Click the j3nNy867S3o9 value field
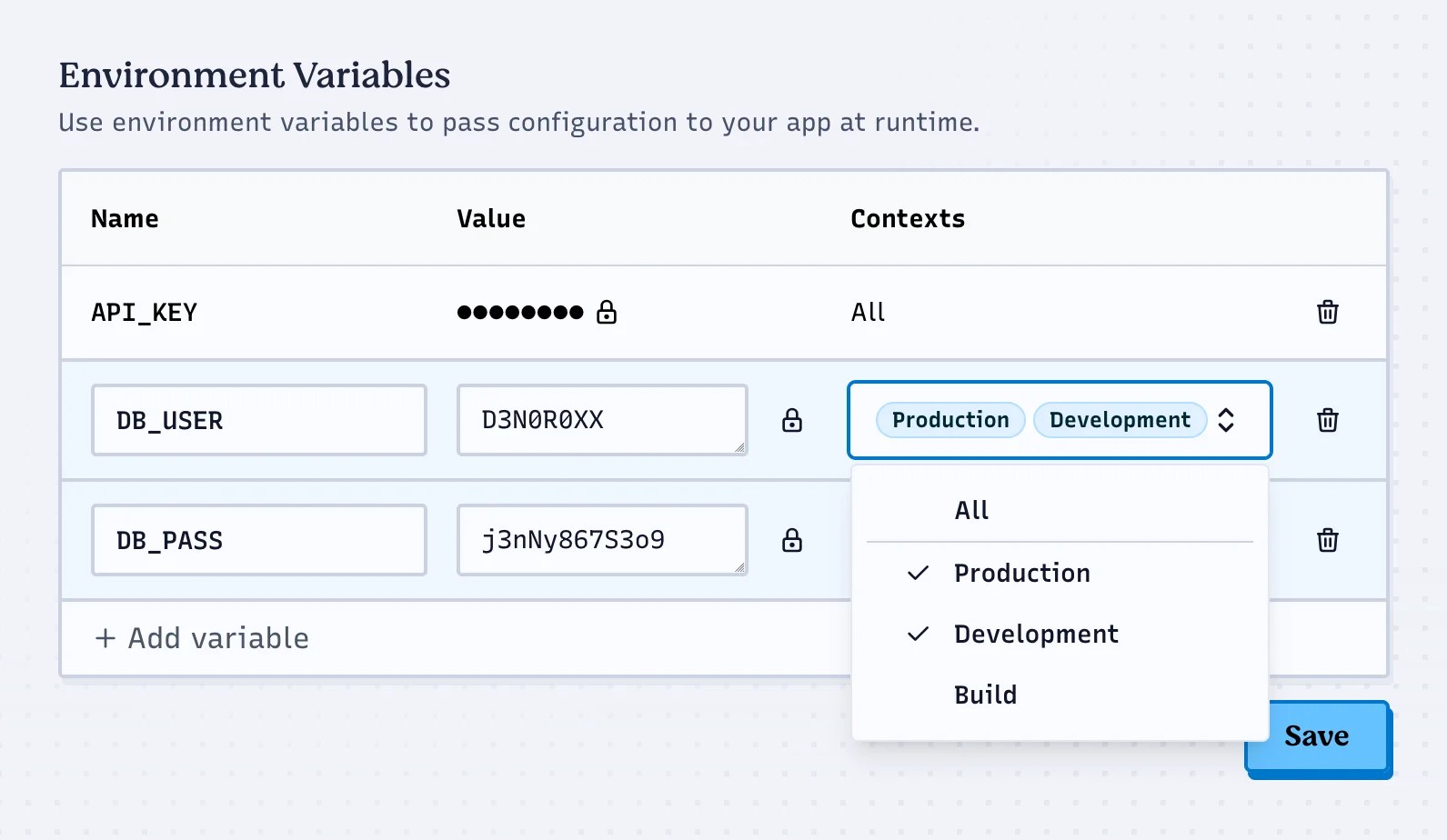Image resolution: width=1447 pixels, height=840 pixels. 601,540
